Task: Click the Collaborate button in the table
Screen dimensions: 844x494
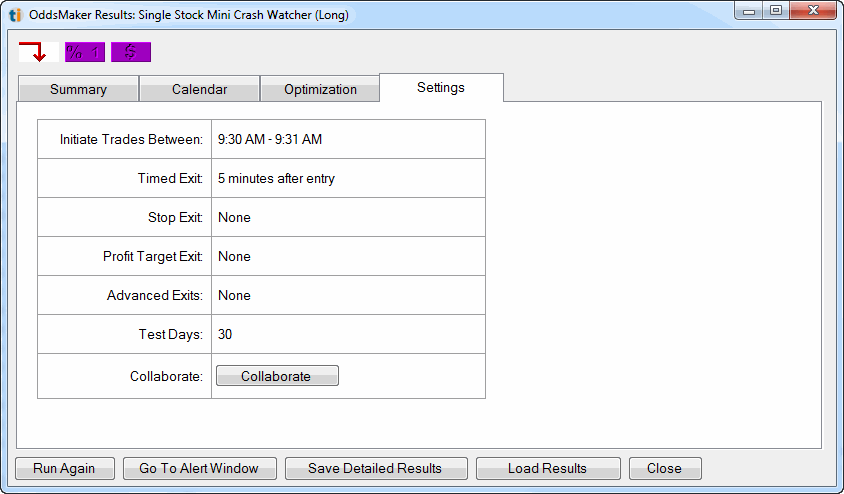Action: tap(276, 376)
